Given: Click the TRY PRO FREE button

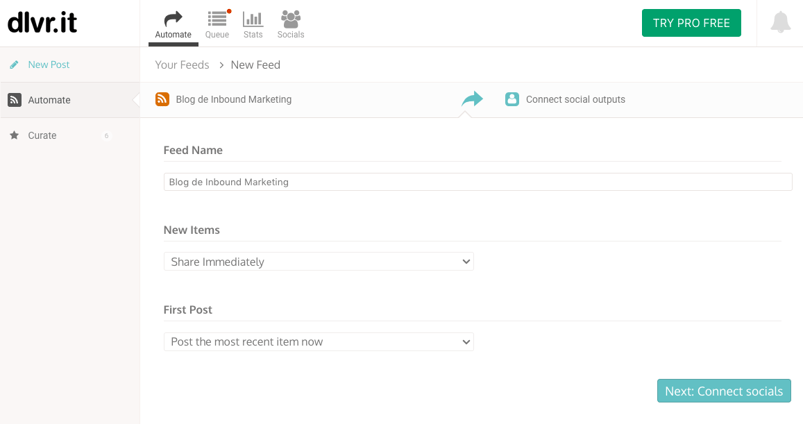Looking at the screenshot, I should tap(691, 23).
